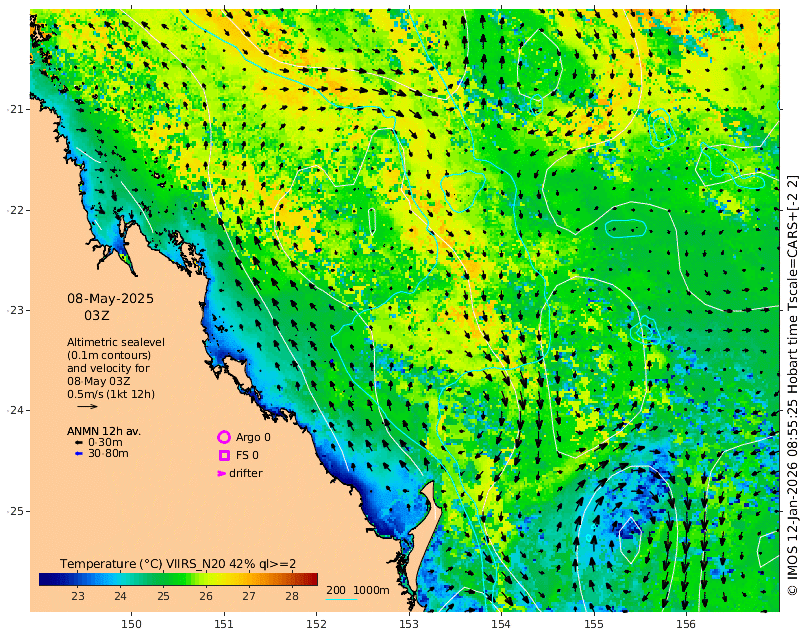
Task: Click the magenta drifter arrow legend icon
Action: click(x=221, y=474)
